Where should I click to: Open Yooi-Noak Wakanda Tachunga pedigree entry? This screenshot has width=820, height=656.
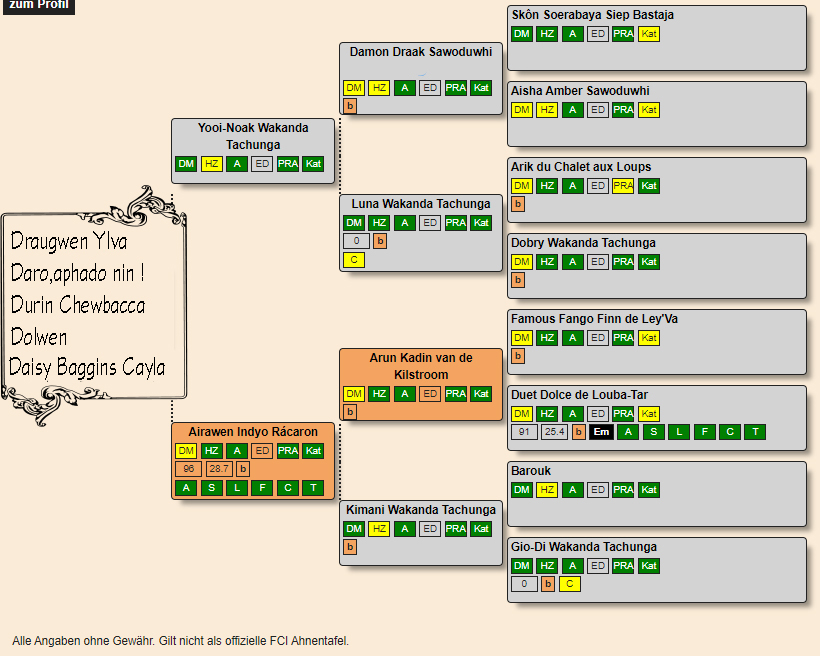[x=253, y=136]
